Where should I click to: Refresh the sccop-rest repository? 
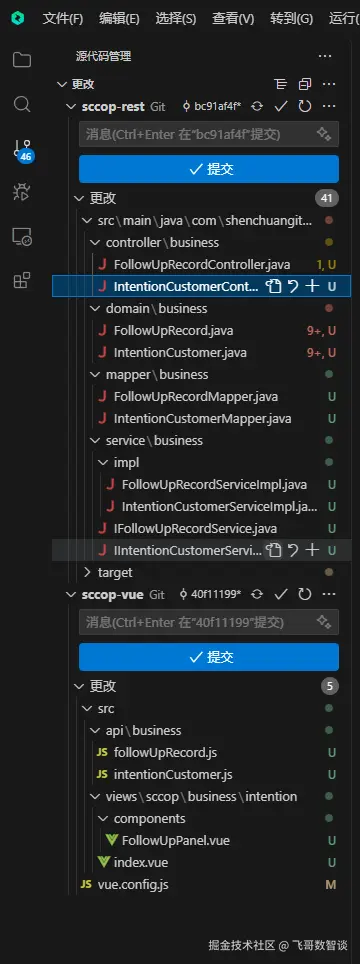click(305, 106)
